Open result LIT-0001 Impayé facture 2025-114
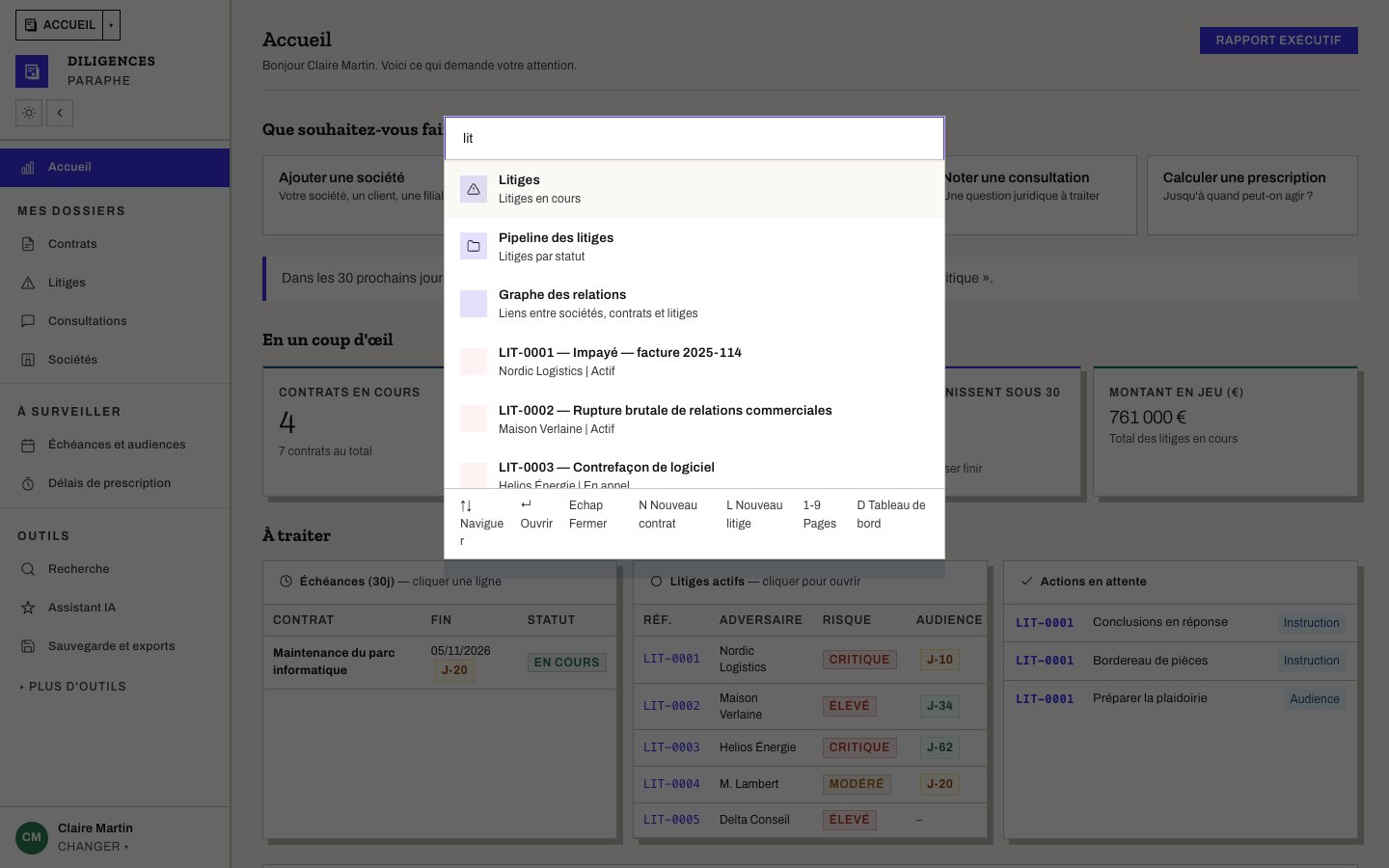 (x=694, y=362)
